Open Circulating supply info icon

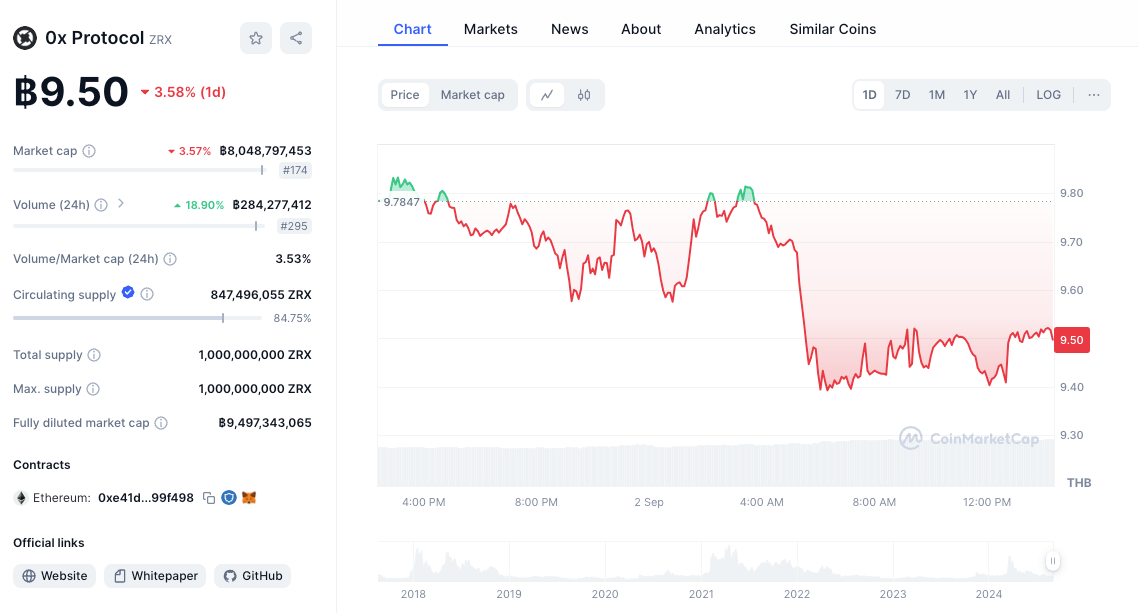pyautogui.click(x=147, y=295)
